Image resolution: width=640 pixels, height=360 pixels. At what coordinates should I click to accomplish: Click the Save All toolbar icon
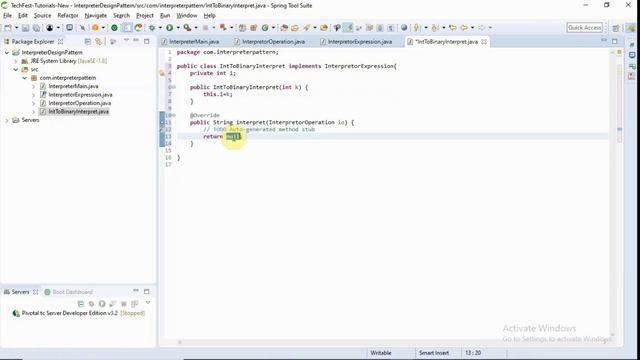(x=36, y=28)
